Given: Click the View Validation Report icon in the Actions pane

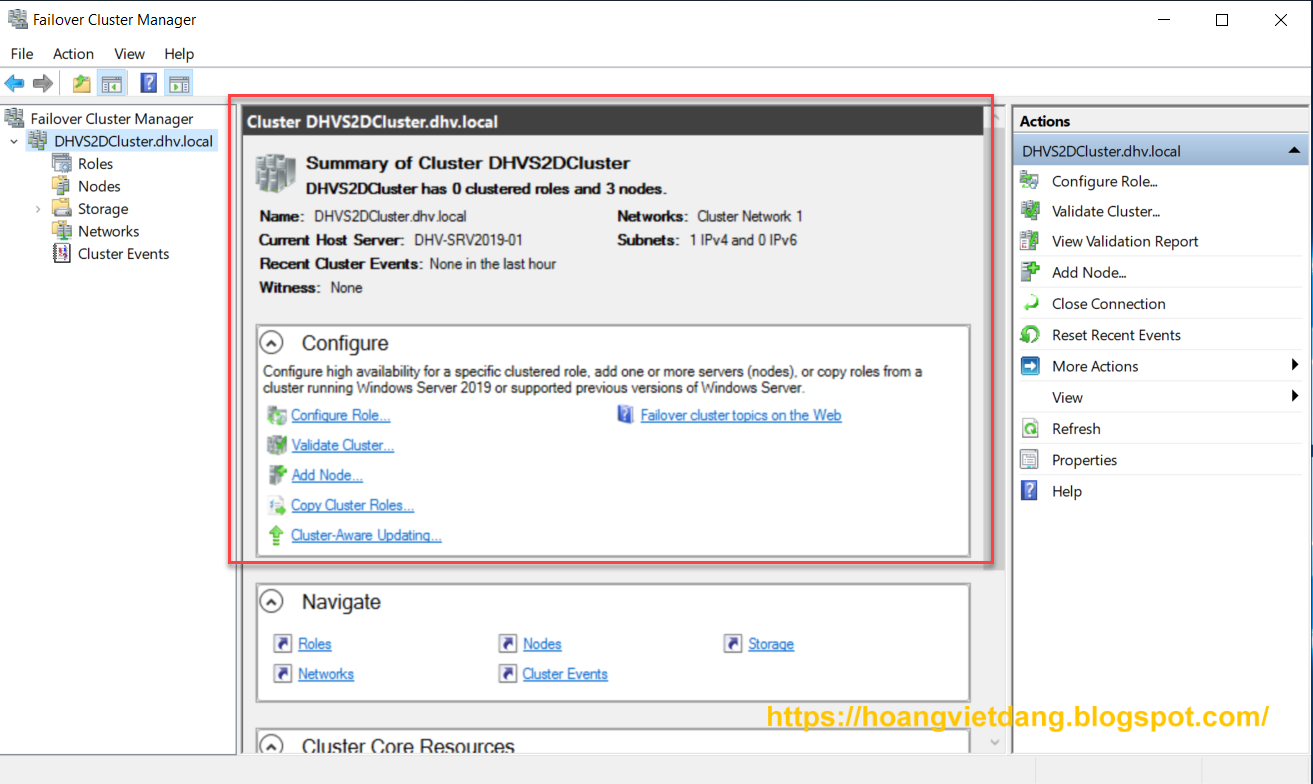Looking at the screenshot, I should (1030, 240).
